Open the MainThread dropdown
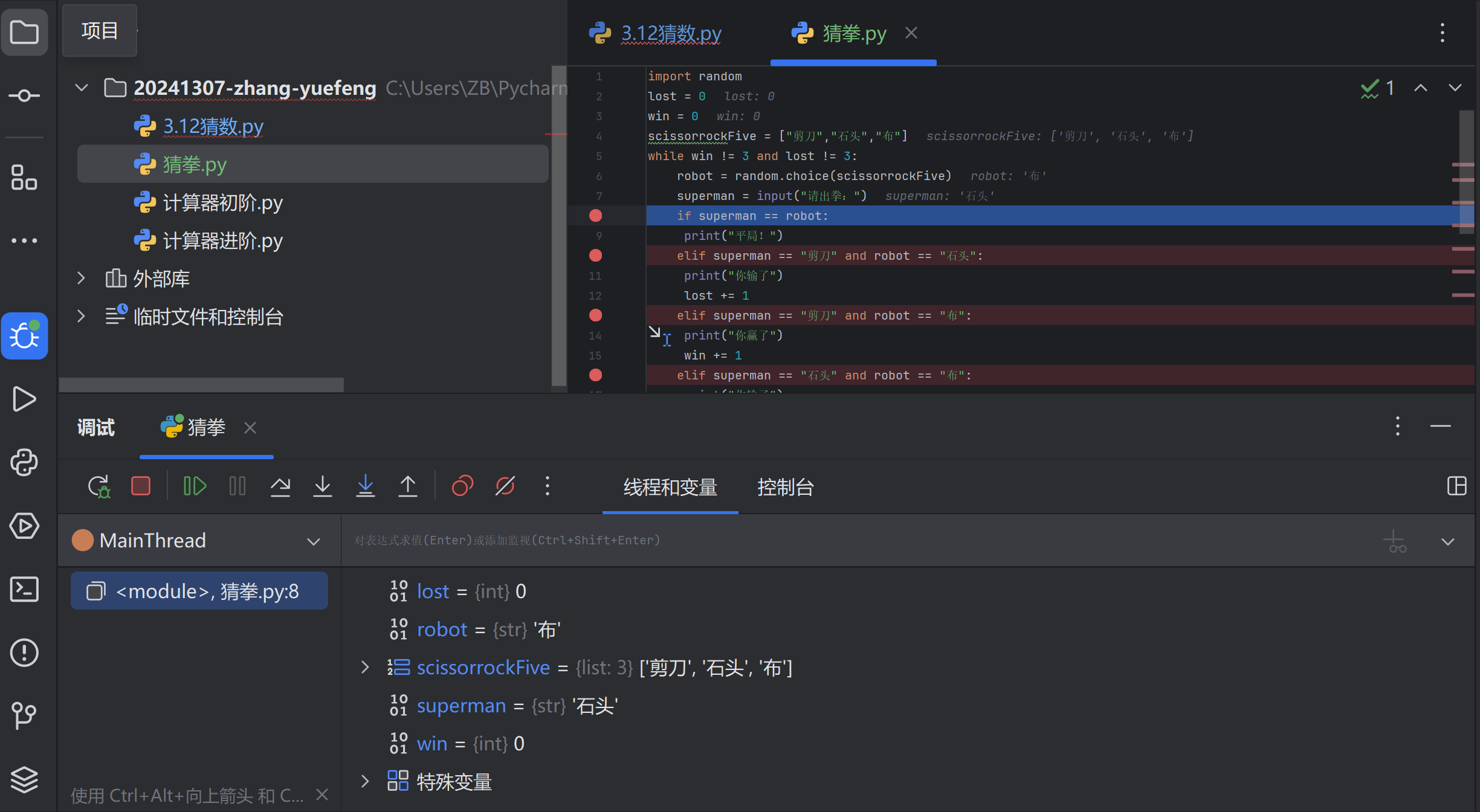Viewport: 1480px width, 812px height. (x=313, y=541)
